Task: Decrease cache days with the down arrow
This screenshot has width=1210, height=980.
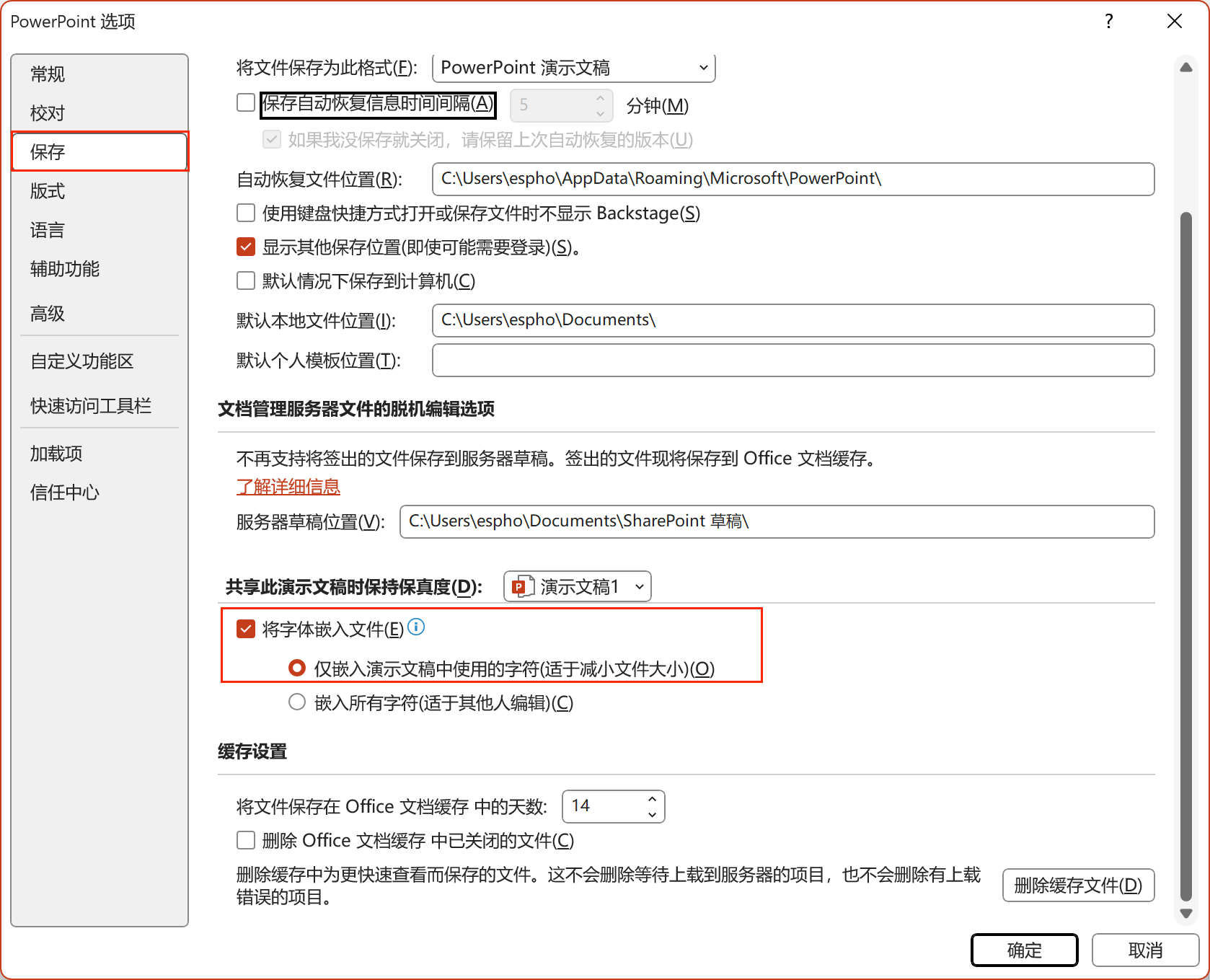Action: point(652,814)
